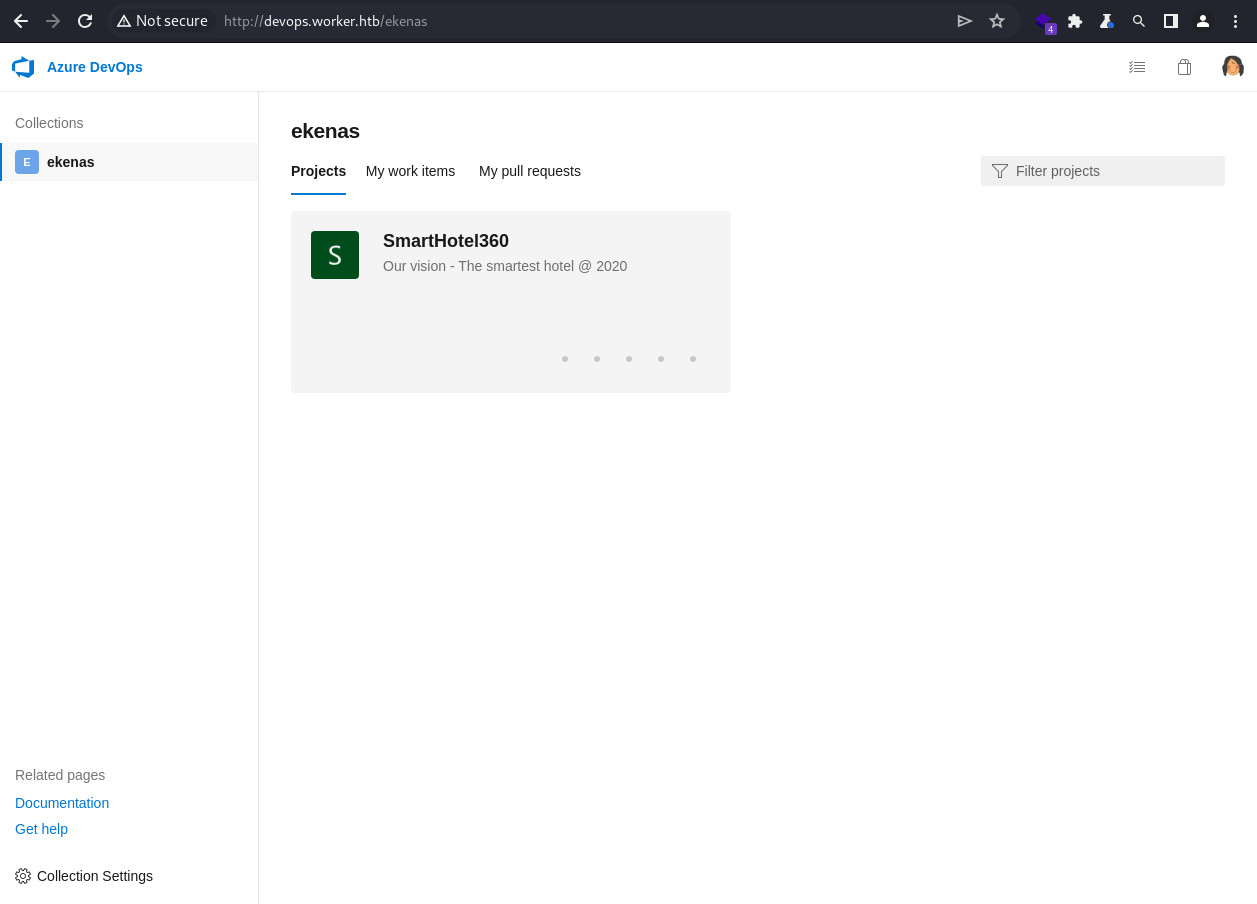Viewport: 1257px width, 904px height.
Task: Click the Collection Settings gear icon
Action: coord(23,876)
